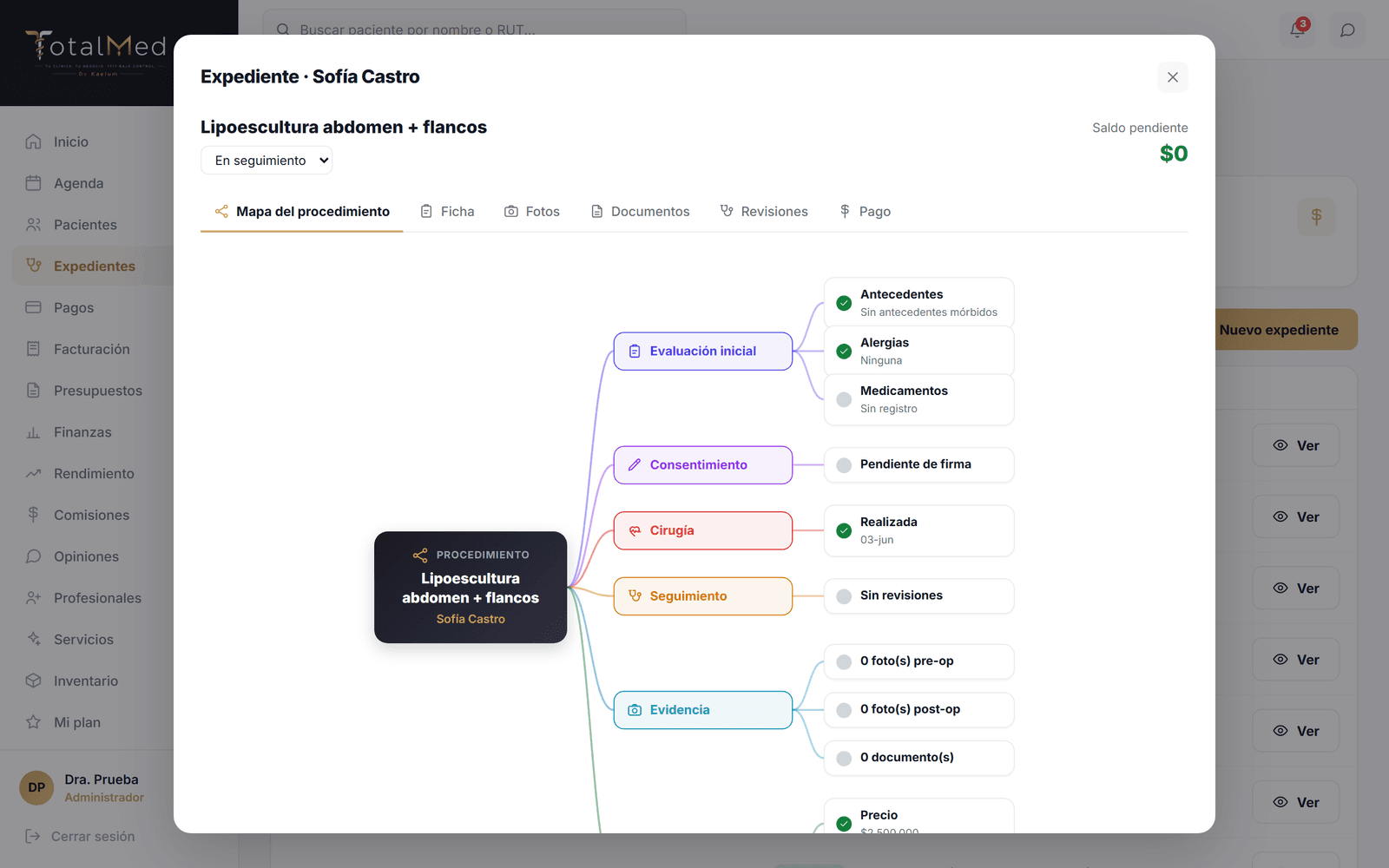Click the camera icon on Fotos tab
Viewport: 1389px width, 868px height.
pyautogui.click(x=511, y=212)
